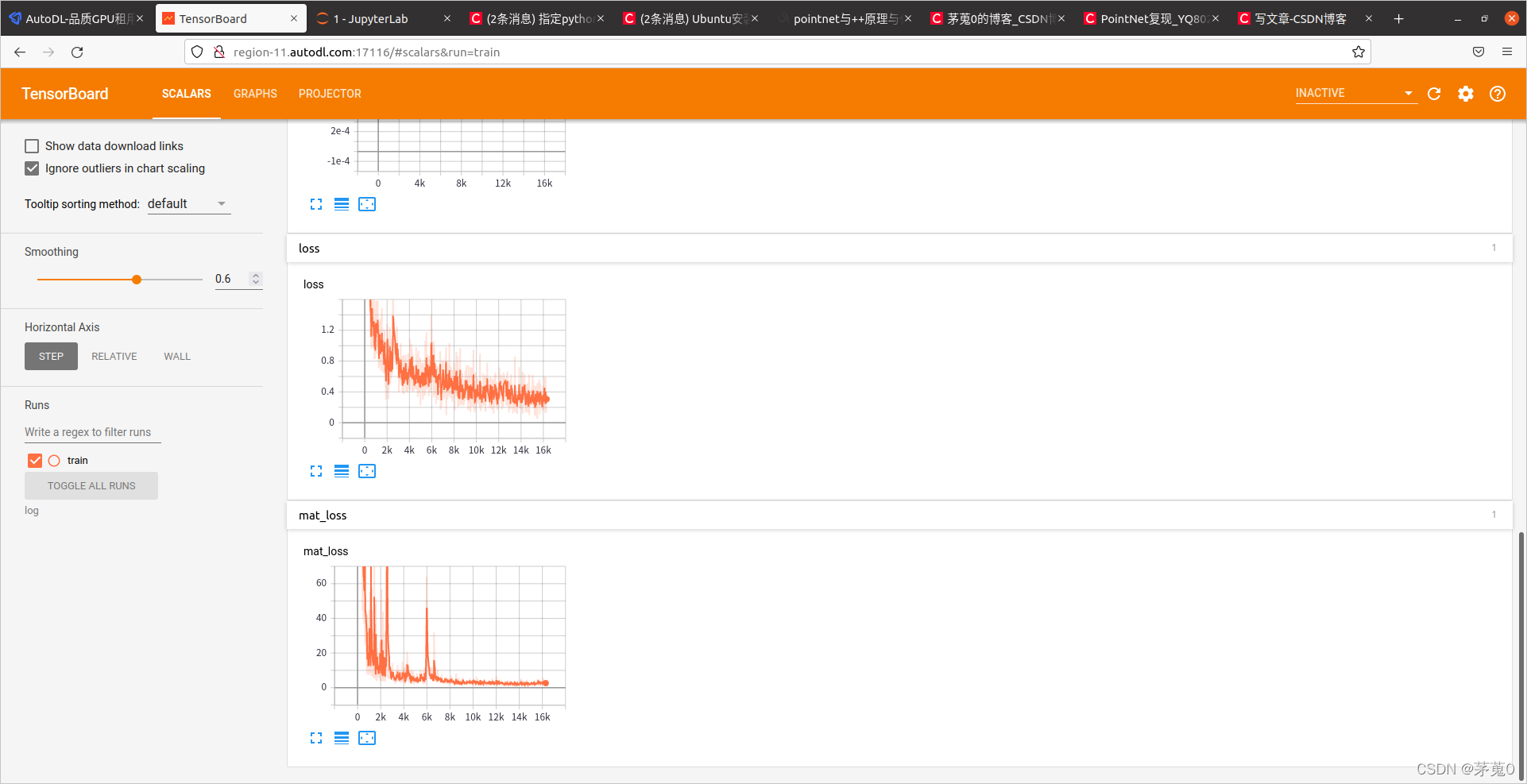Open the Firefox hamburger menu
This screenshot has width=1527, height=784.
(1507, 52)
